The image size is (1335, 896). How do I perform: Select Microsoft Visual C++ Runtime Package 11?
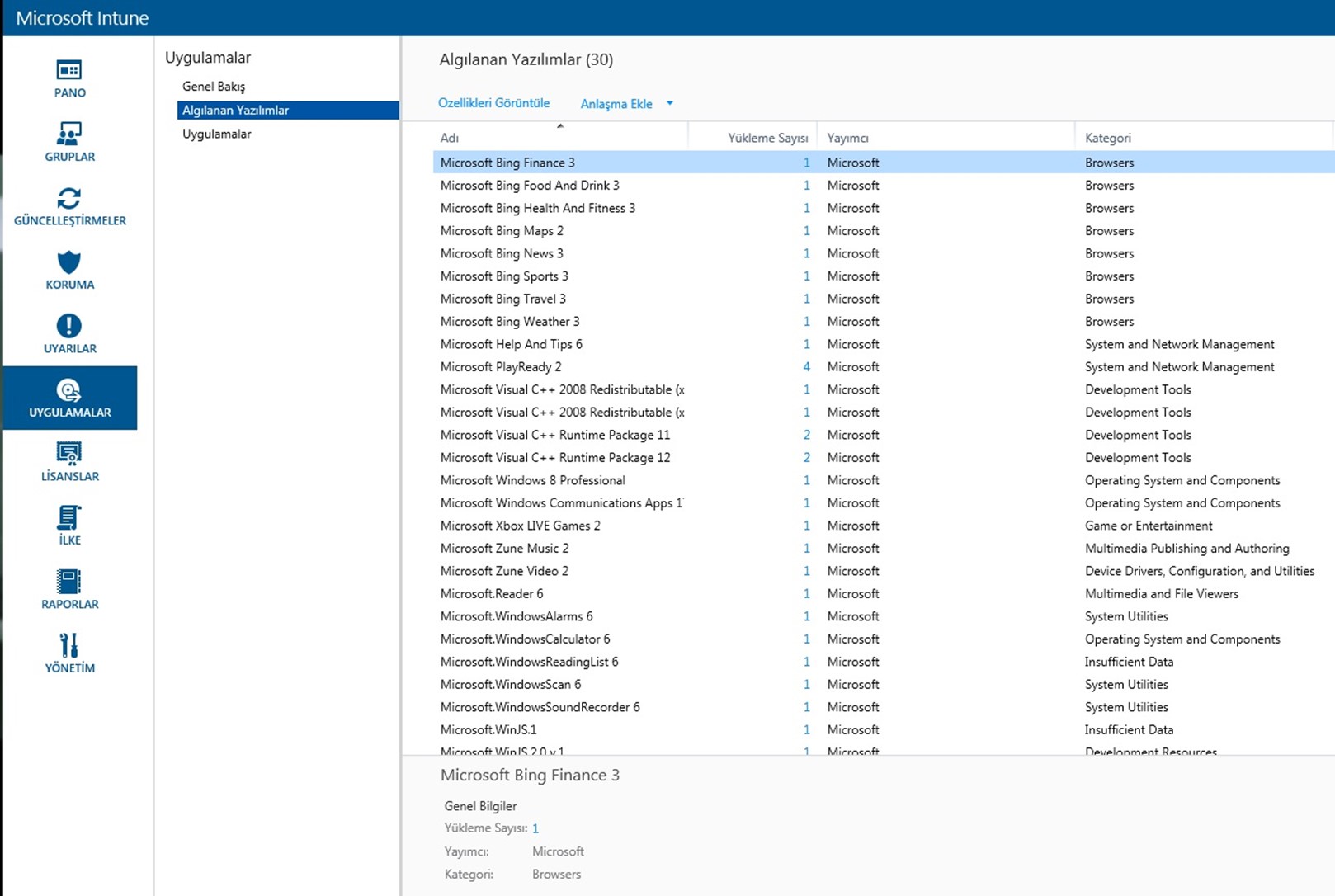pos(884,435)
